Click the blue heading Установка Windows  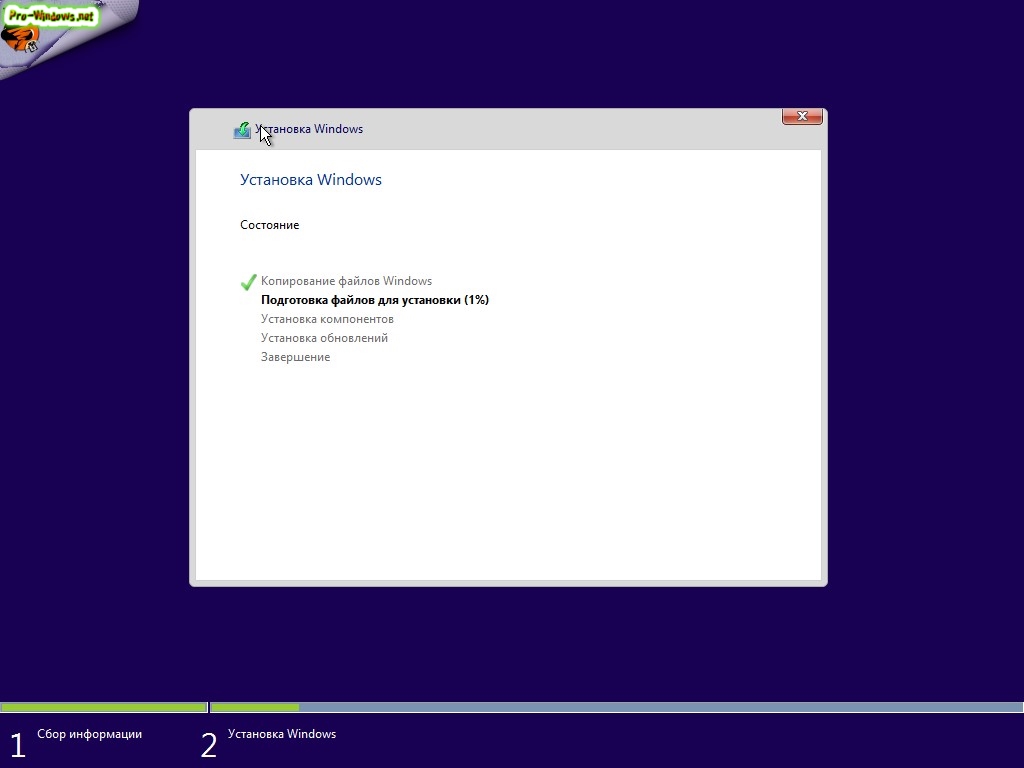[311, 180]
